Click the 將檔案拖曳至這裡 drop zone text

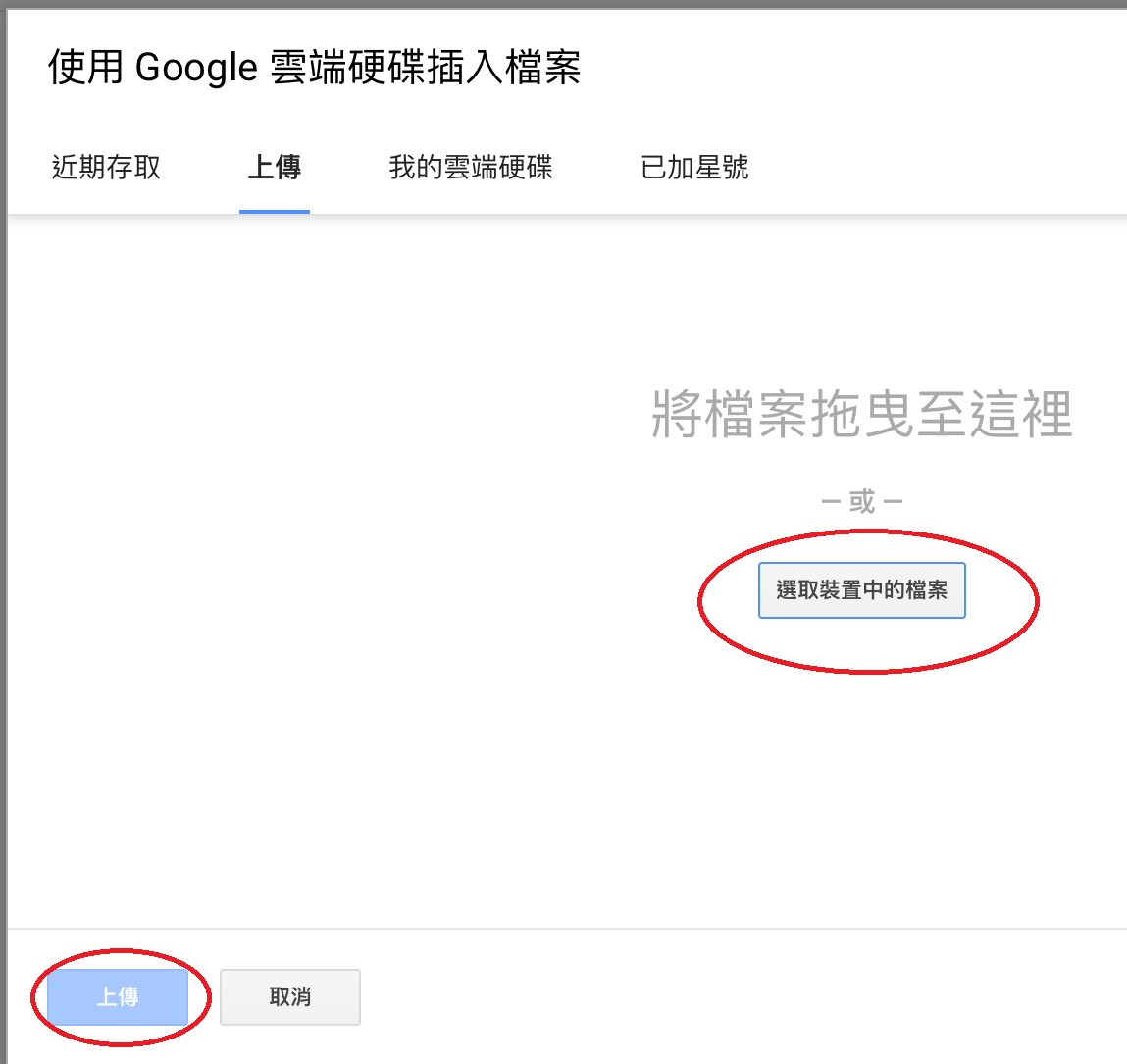point(862,414)
